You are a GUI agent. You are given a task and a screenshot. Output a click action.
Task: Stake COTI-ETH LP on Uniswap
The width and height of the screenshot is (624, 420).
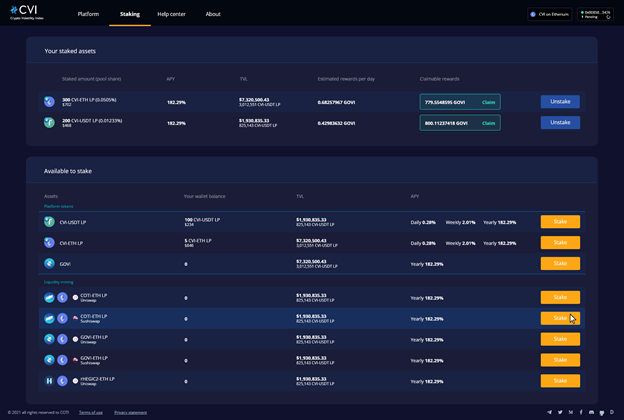(560, 297)
